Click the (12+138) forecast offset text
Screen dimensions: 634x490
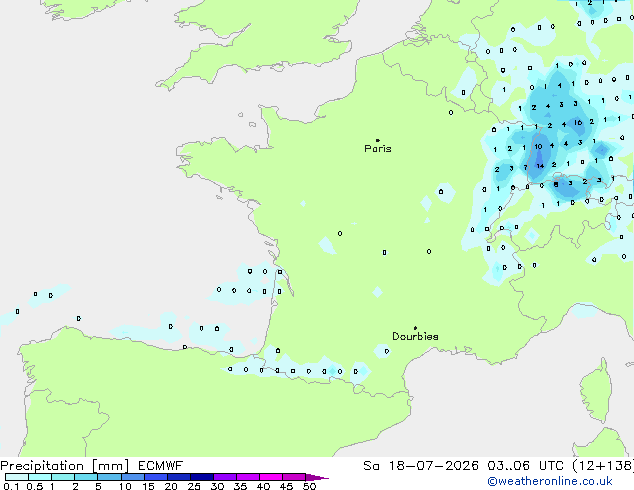603,466
